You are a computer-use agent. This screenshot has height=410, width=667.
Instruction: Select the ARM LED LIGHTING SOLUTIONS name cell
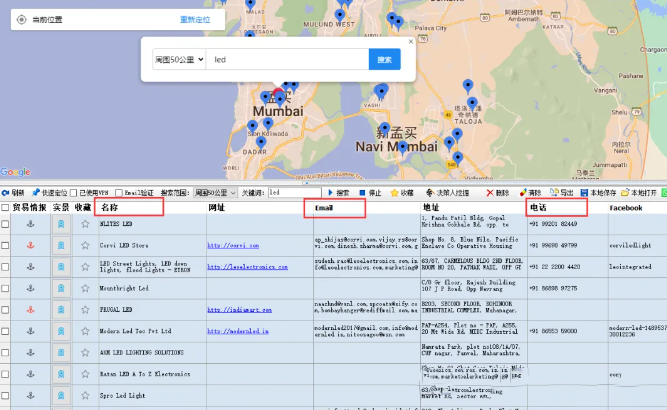[153, 353]
